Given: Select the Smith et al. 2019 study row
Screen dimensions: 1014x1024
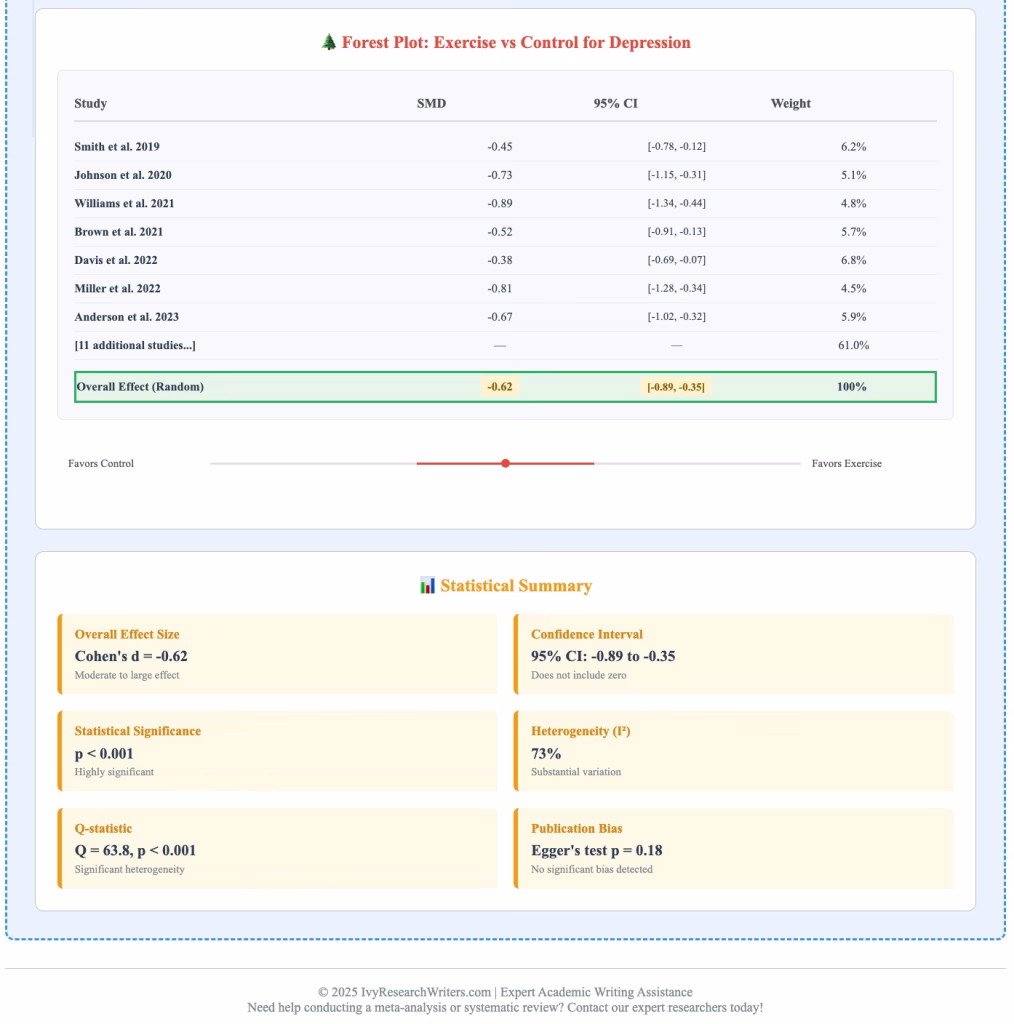Looking at the screenshot, I should pyautogui.click(x=116, y=147).
